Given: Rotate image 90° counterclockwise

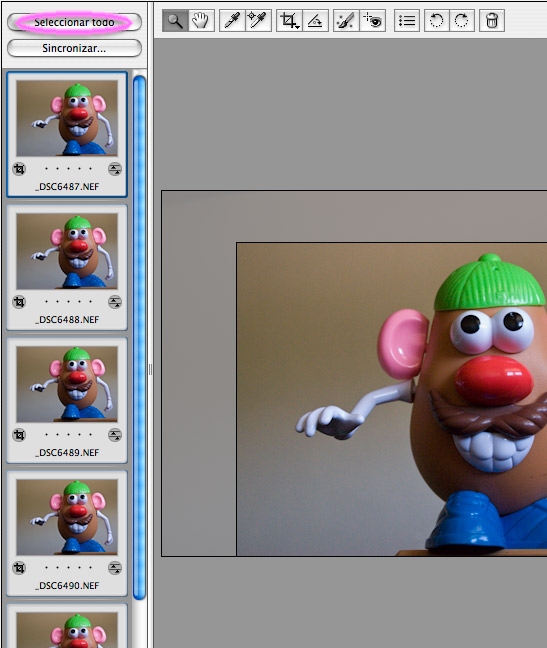Looking at the screenshot, I should point(436,21).
